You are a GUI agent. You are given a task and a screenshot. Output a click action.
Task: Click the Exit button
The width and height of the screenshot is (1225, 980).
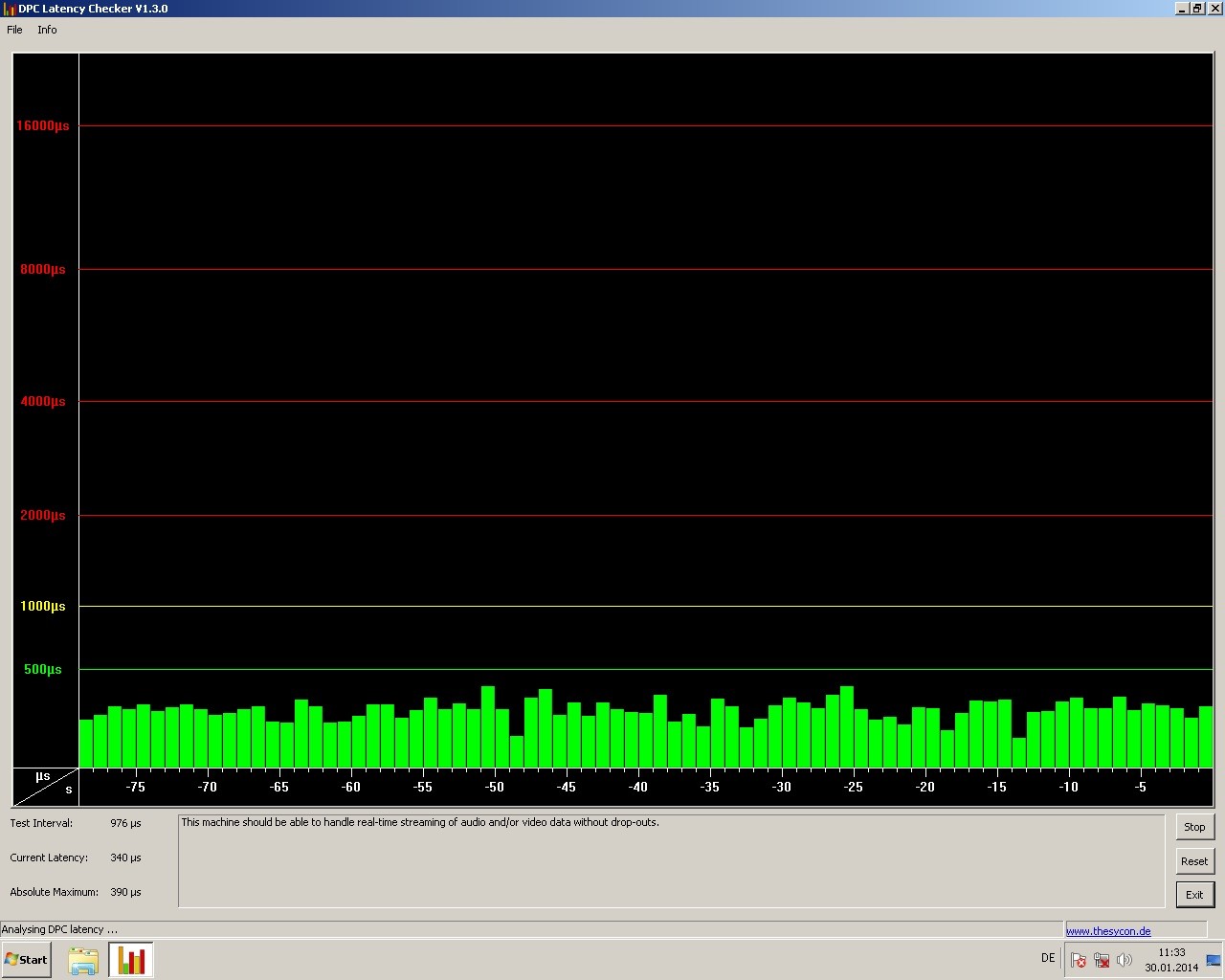1194,895
